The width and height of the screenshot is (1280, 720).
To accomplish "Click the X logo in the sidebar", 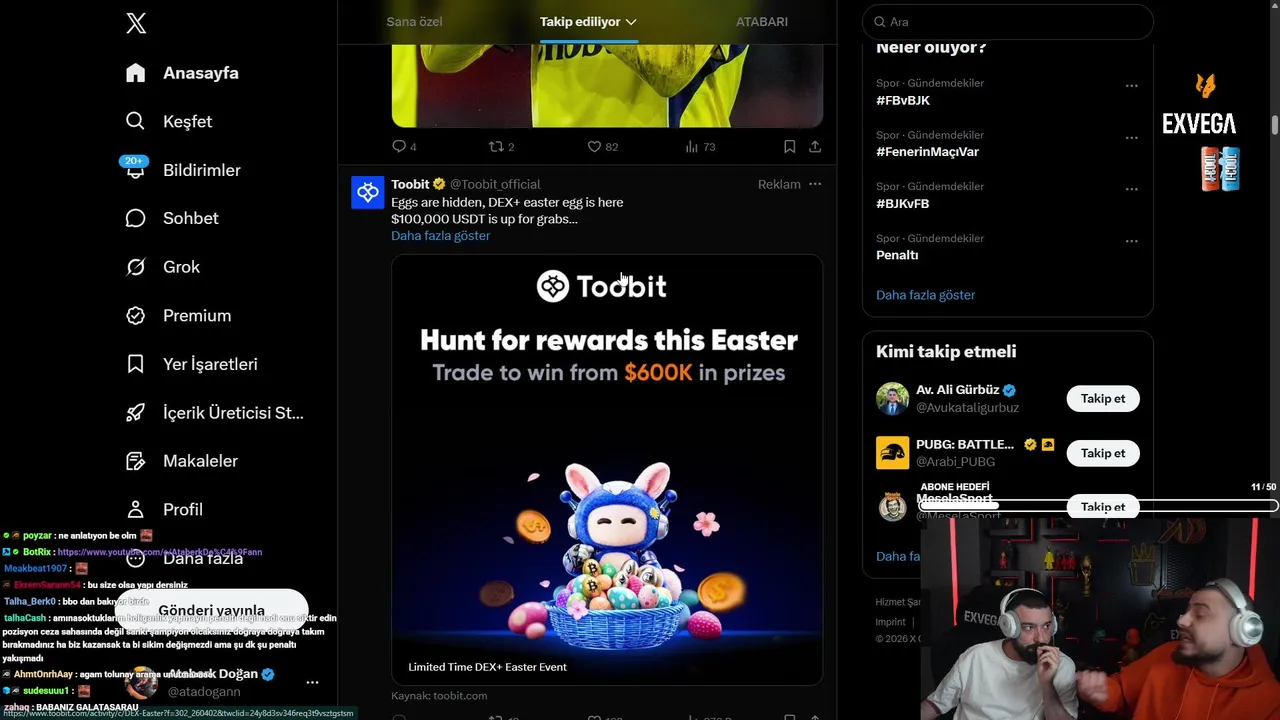I will (x=136, y=24).
